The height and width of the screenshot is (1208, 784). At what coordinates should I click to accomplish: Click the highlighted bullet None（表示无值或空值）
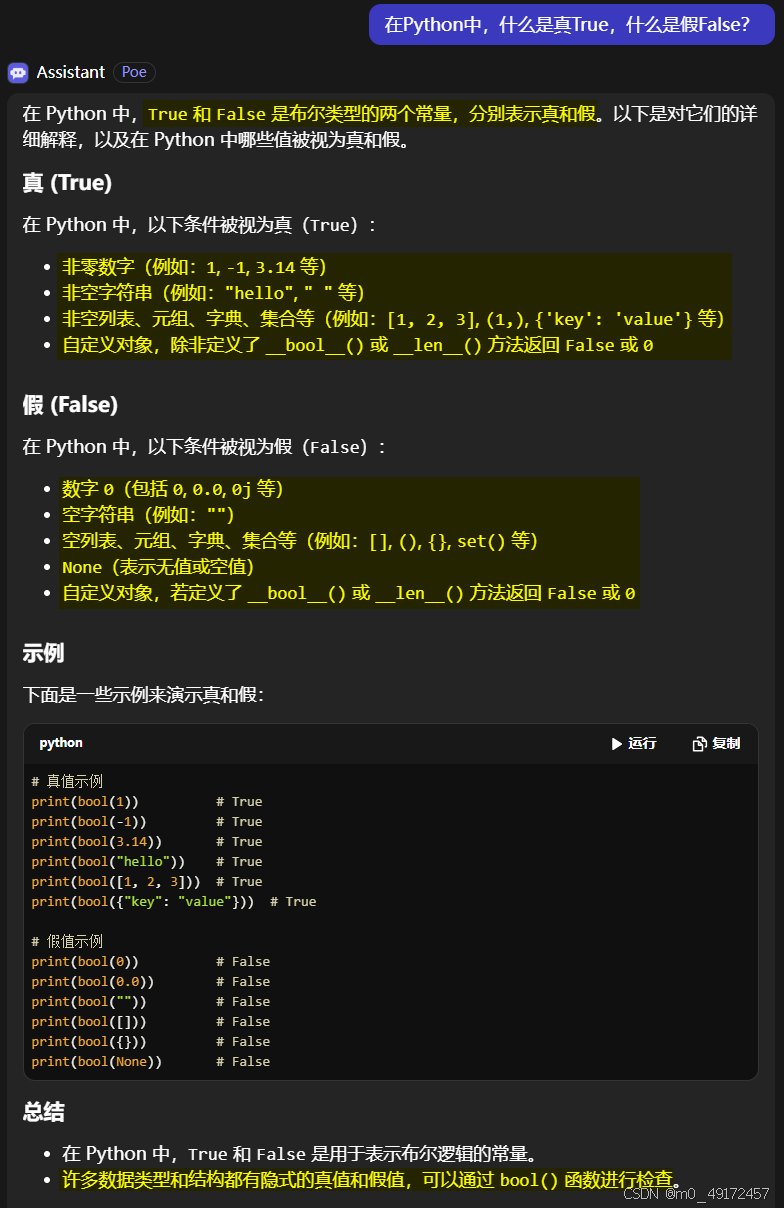[161, 566]
